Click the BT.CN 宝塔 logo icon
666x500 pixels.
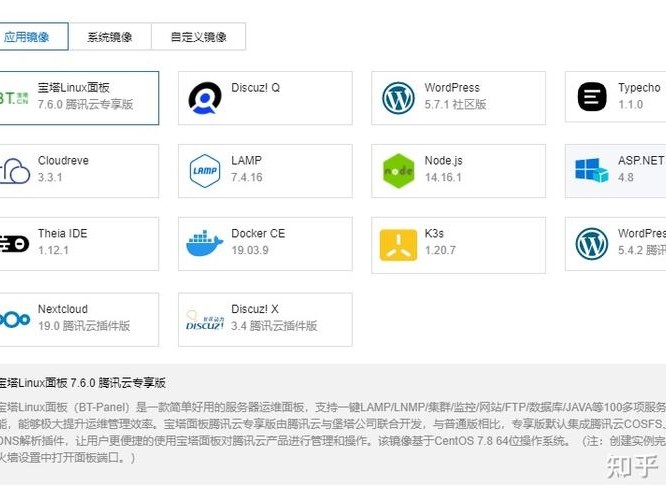(14, 98)
